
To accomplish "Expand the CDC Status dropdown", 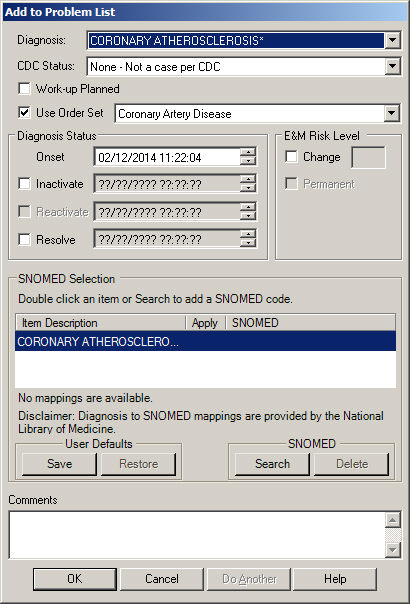I will coord(393,67).
